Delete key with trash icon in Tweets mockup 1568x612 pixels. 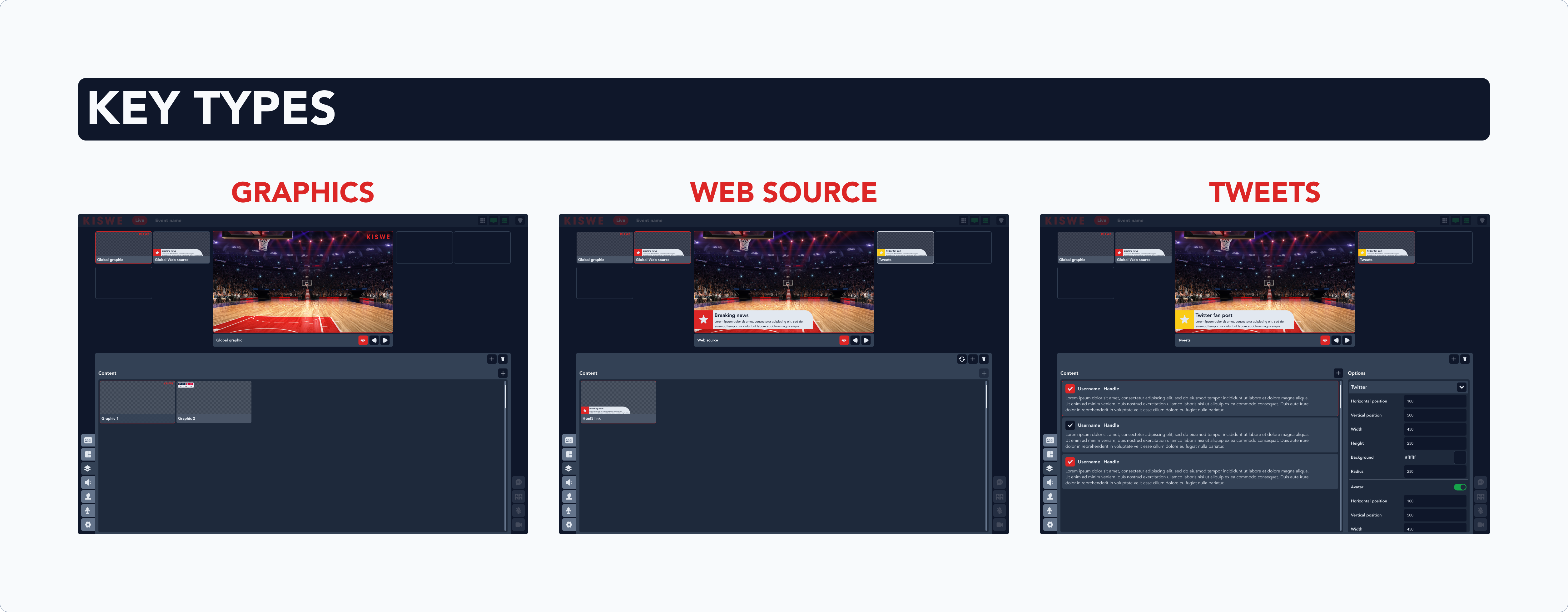[x=1465, y=359]
